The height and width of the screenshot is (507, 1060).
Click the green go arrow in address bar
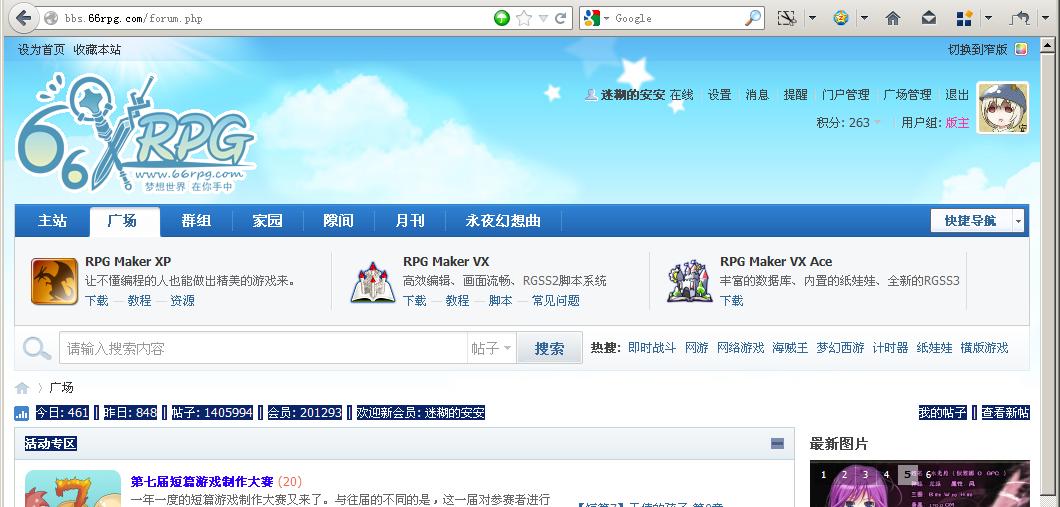coord(501,18)
